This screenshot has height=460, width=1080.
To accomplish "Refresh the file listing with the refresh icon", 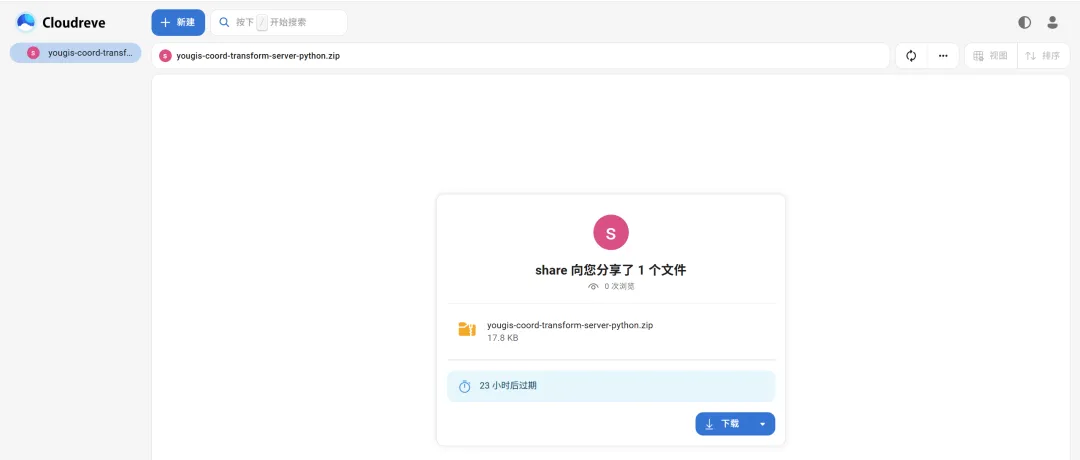I will click(x=911, y=56).
